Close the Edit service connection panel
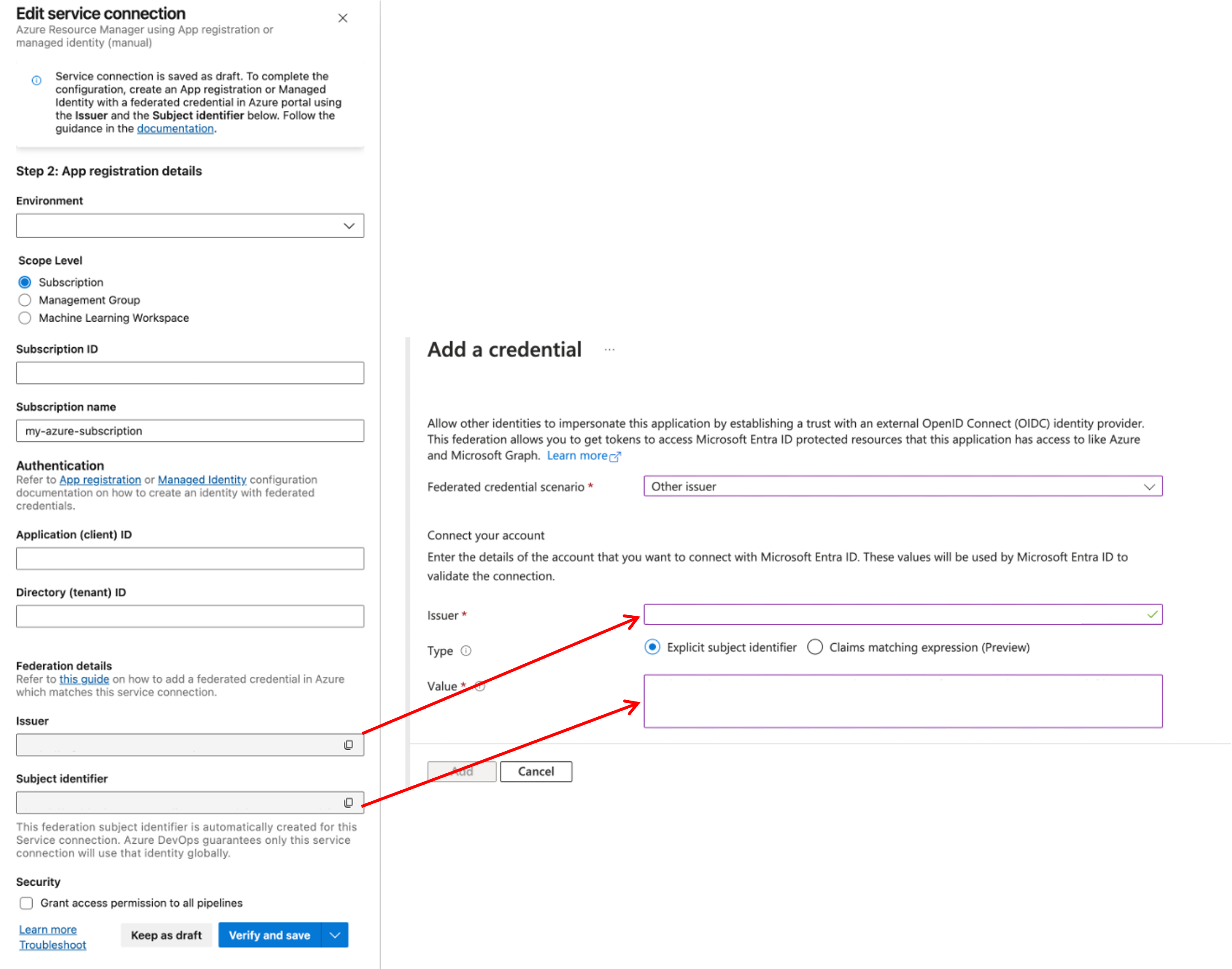Viewport: 1232px width, 969px height. tap(343, 18)
